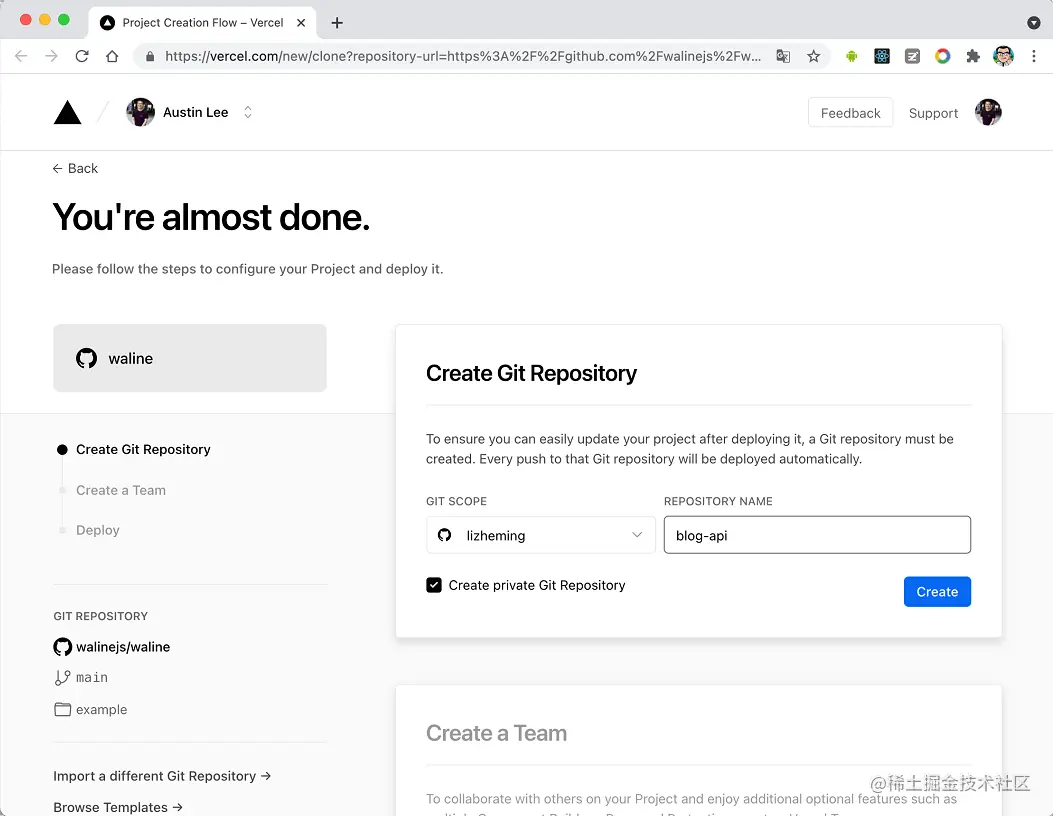Uncheck Create private Git Repository checkbox
This screenshot has height=816, width=1053.
[434, 585]
